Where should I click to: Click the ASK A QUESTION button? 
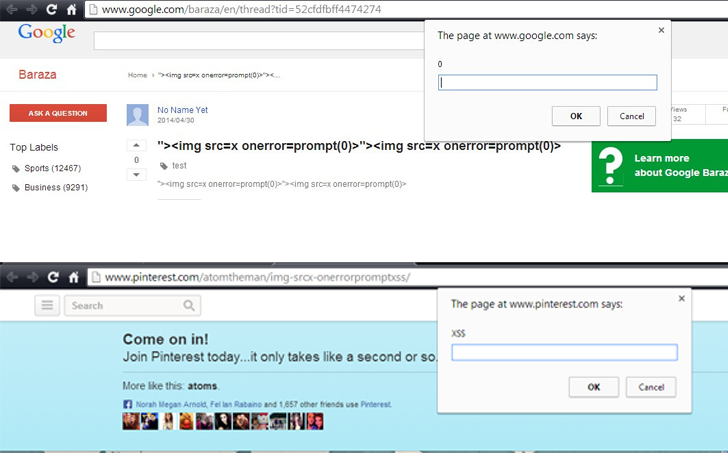58,113
